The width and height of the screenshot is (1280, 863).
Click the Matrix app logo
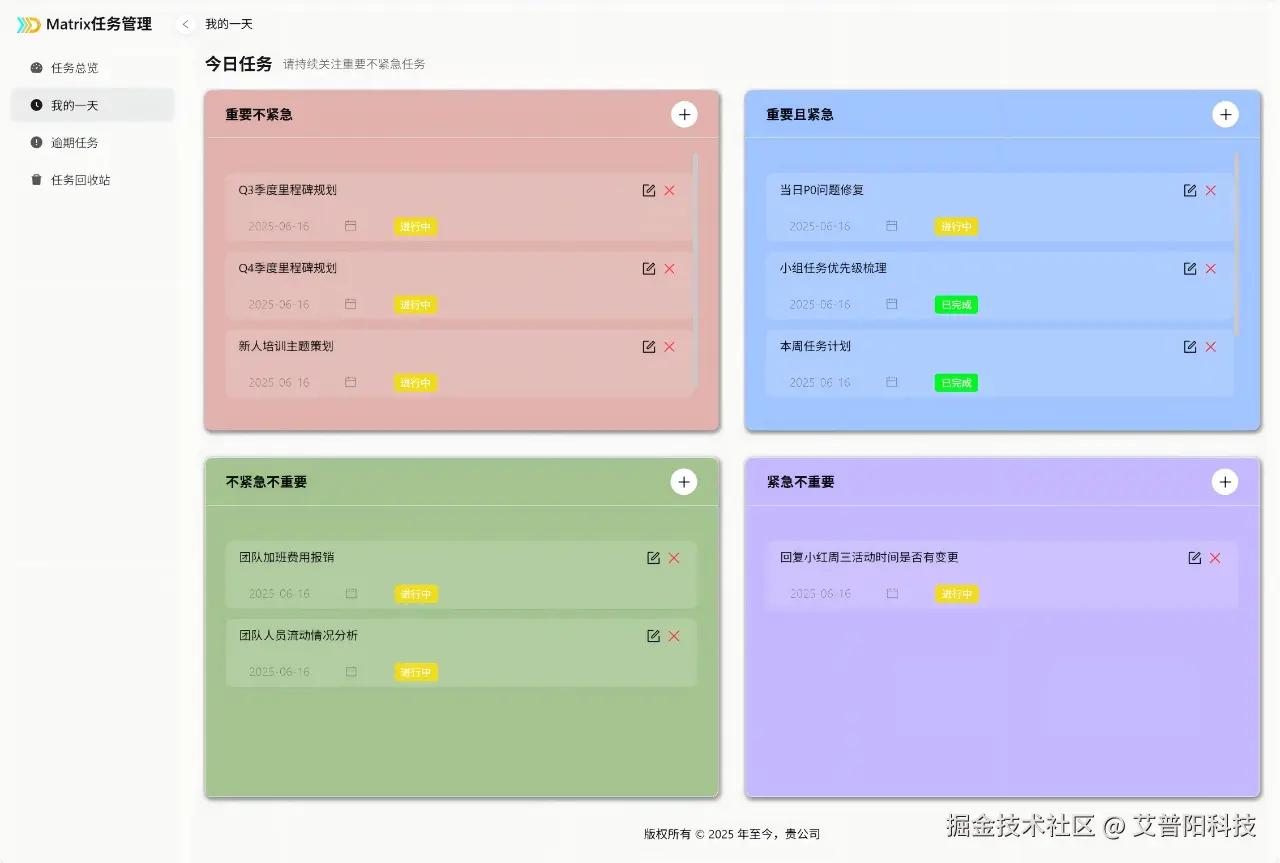click(27, 24)
